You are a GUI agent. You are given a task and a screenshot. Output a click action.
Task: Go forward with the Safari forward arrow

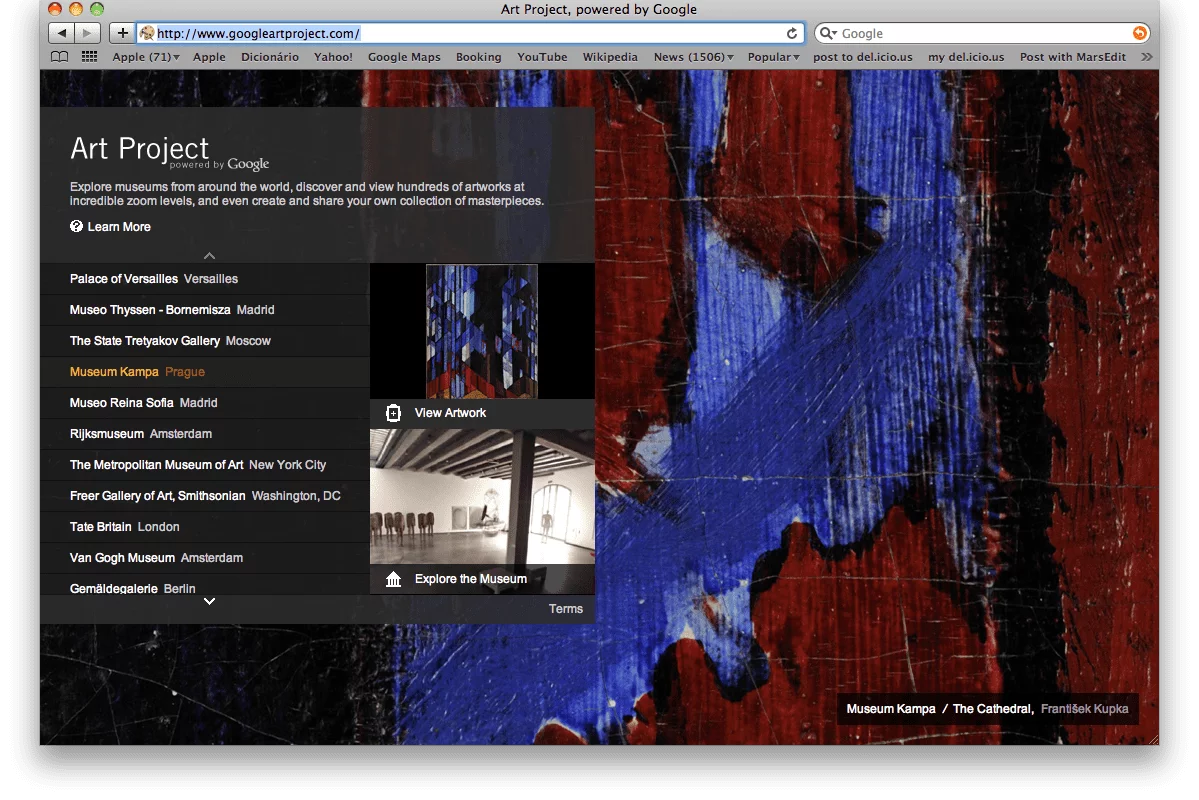pyautogui.click(x=88, y=33)
